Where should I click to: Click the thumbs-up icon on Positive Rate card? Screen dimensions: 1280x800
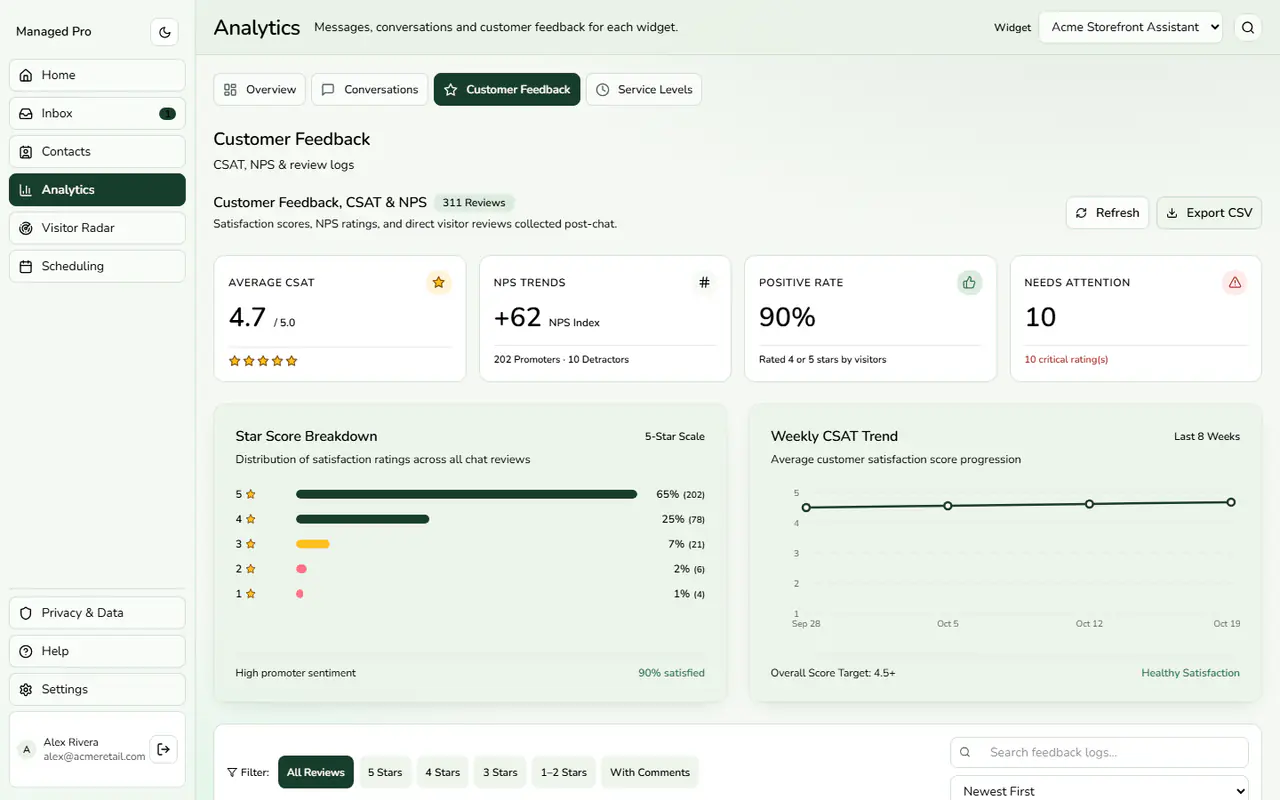tap(969, 283)
